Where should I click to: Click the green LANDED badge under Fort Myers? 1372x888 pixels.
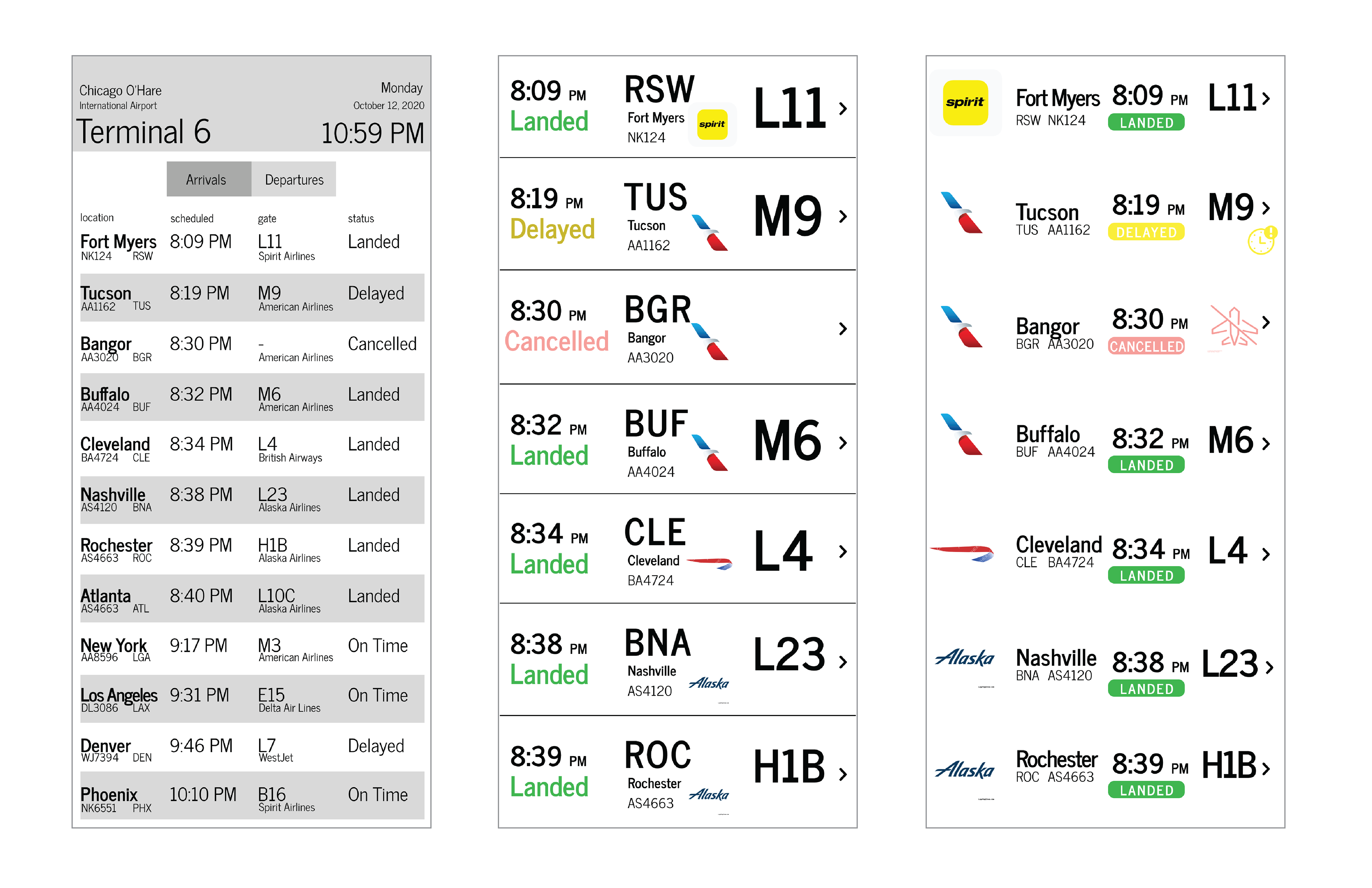[x=1146, y=122]
